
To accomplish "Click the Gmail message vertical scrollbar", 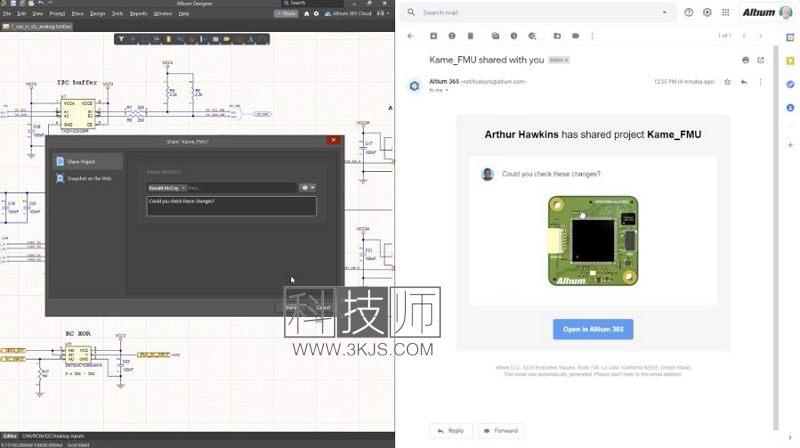I will pos(776,237).
